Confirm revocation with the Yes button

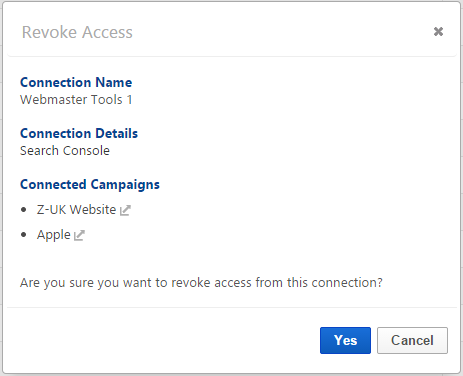(345, 340)
